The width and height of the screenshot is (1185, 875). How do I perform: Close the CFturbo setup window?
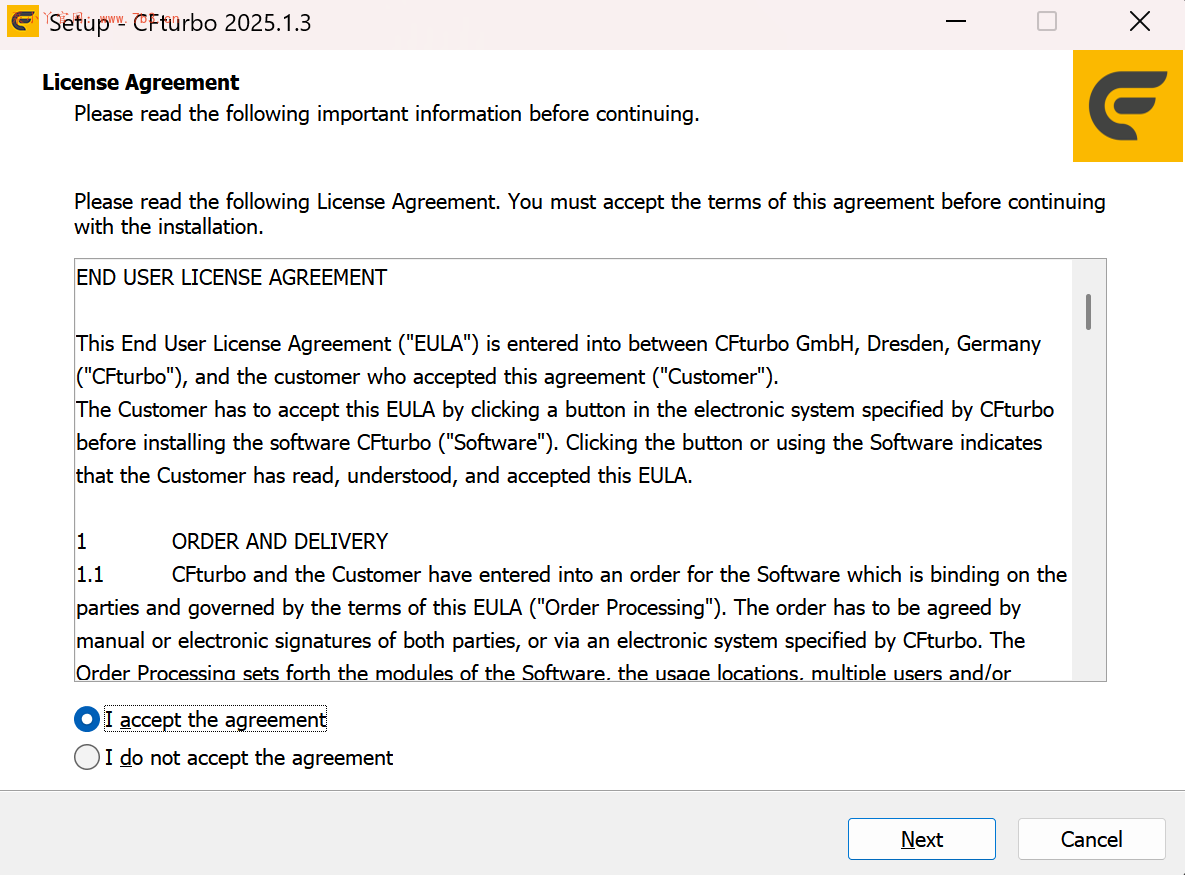pos(1139,22)
